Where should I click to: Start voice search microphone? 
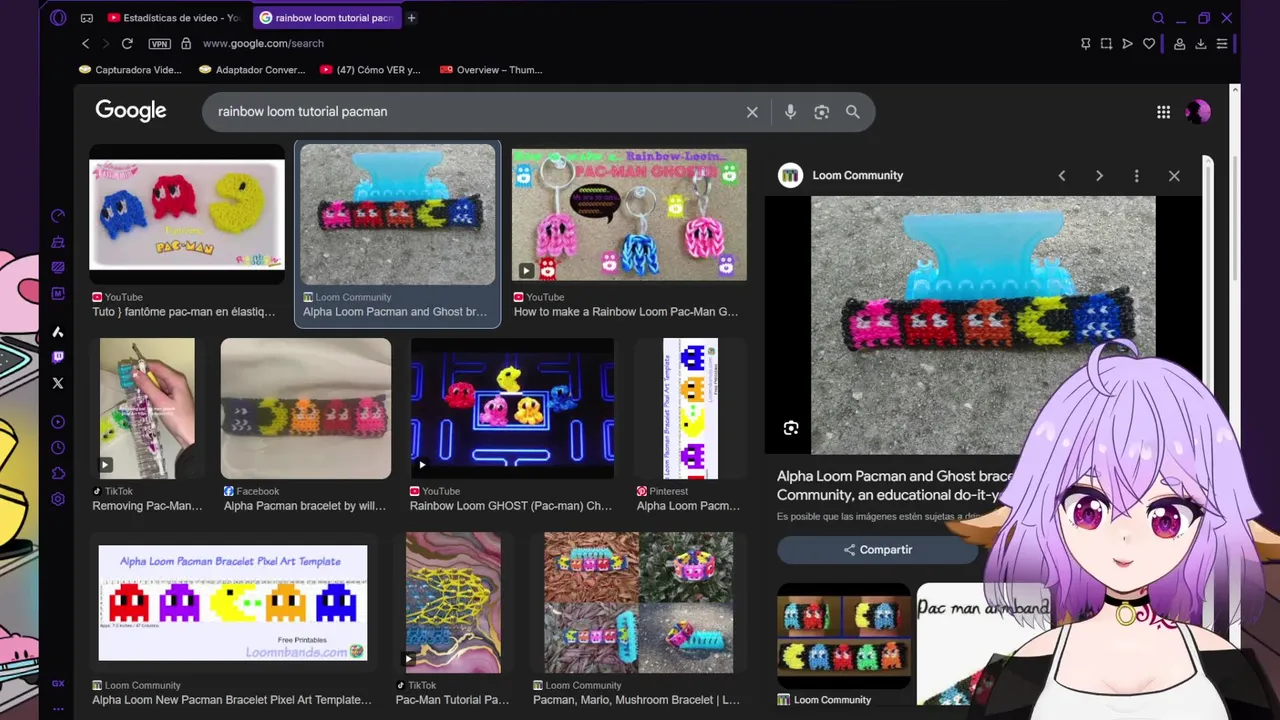[x=790, y=112]
